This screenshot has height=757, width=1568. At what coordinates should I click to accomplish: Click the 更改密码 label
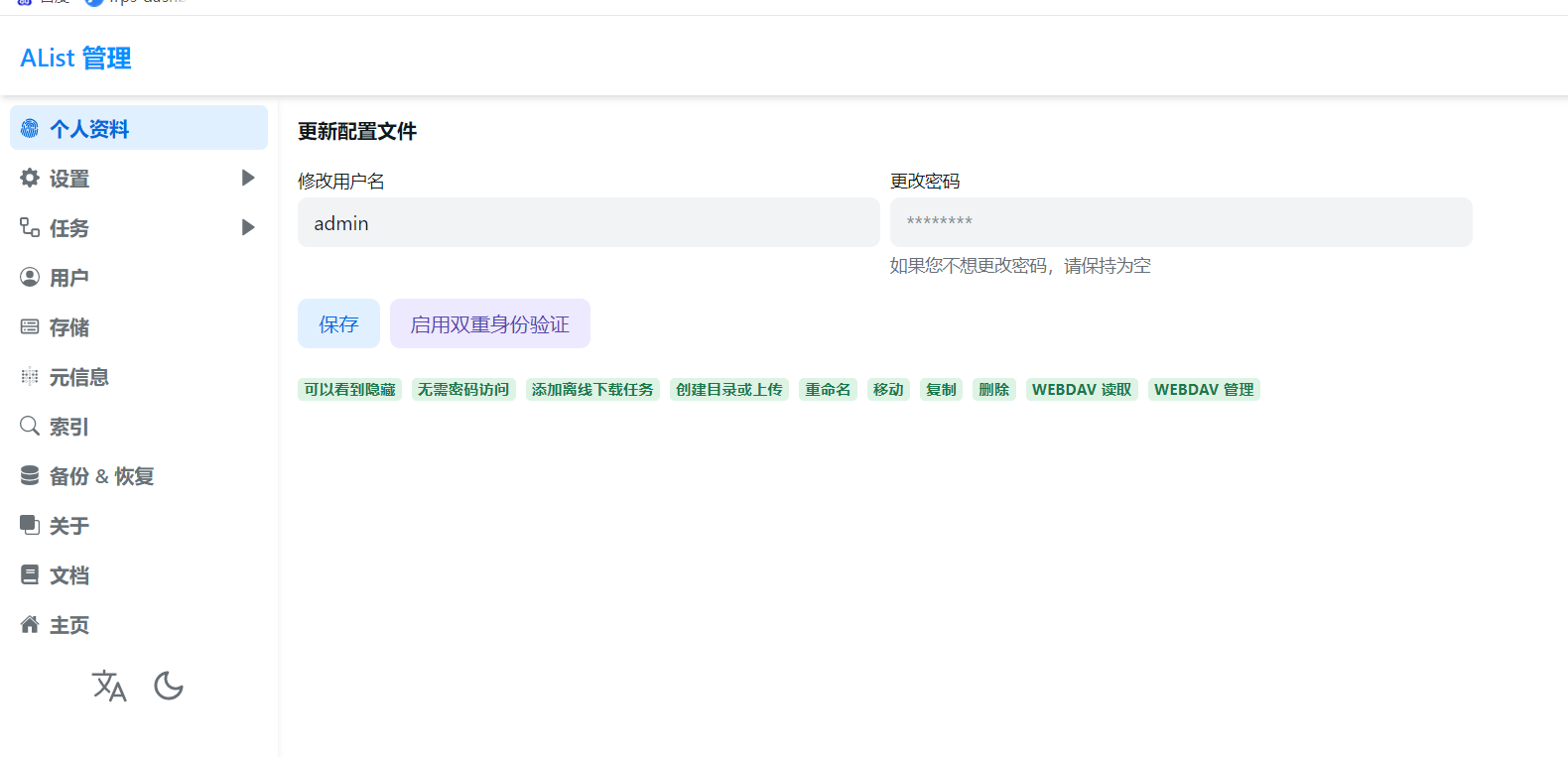(x=925, y=181)
